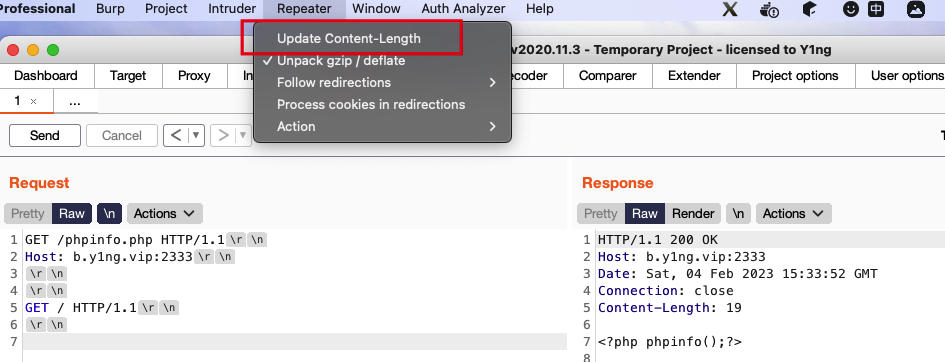The width and height of the screenshot is (945, 362).
Task: Click the X icon in macOS menu bar
Action: 730,9
